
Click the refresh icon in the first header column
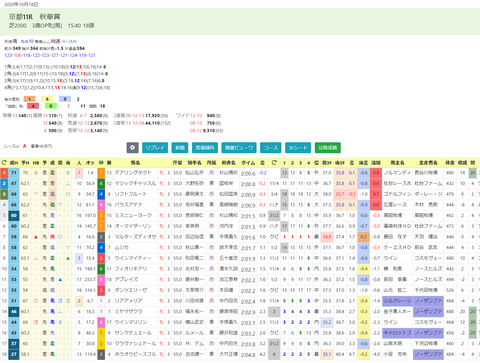(x=4, y=163)
